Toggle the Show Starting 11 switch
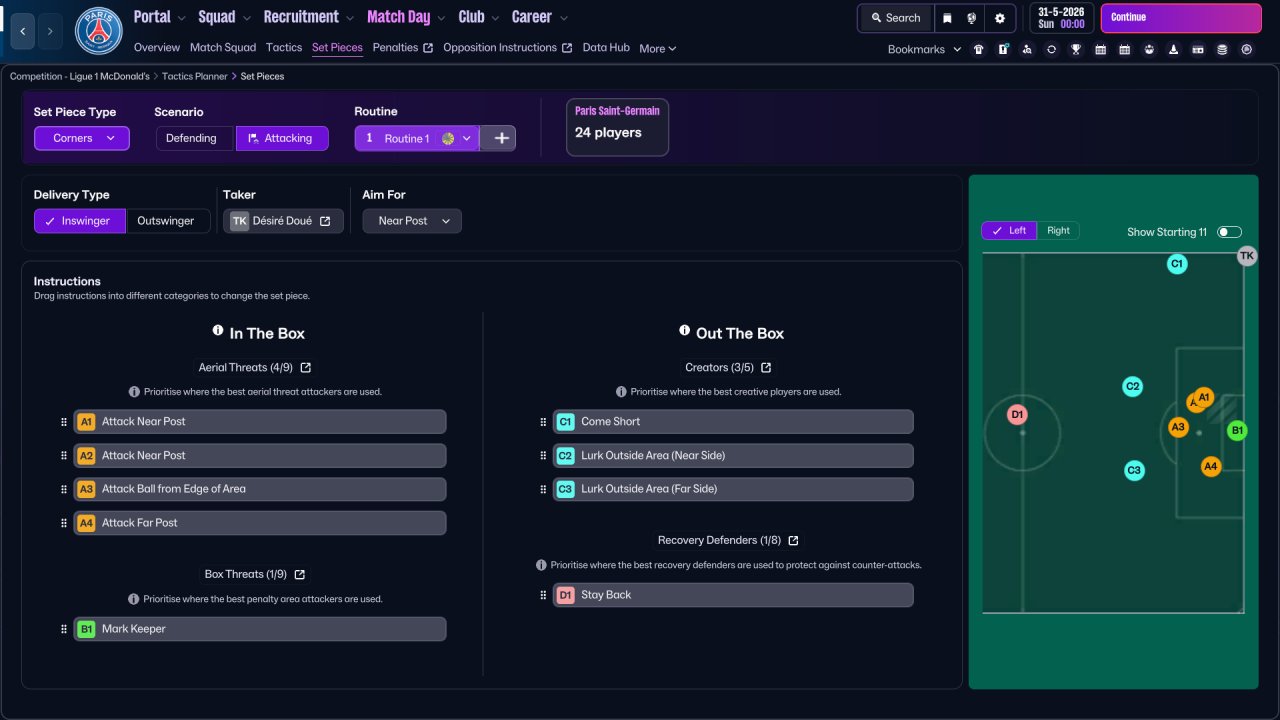 1229,232
